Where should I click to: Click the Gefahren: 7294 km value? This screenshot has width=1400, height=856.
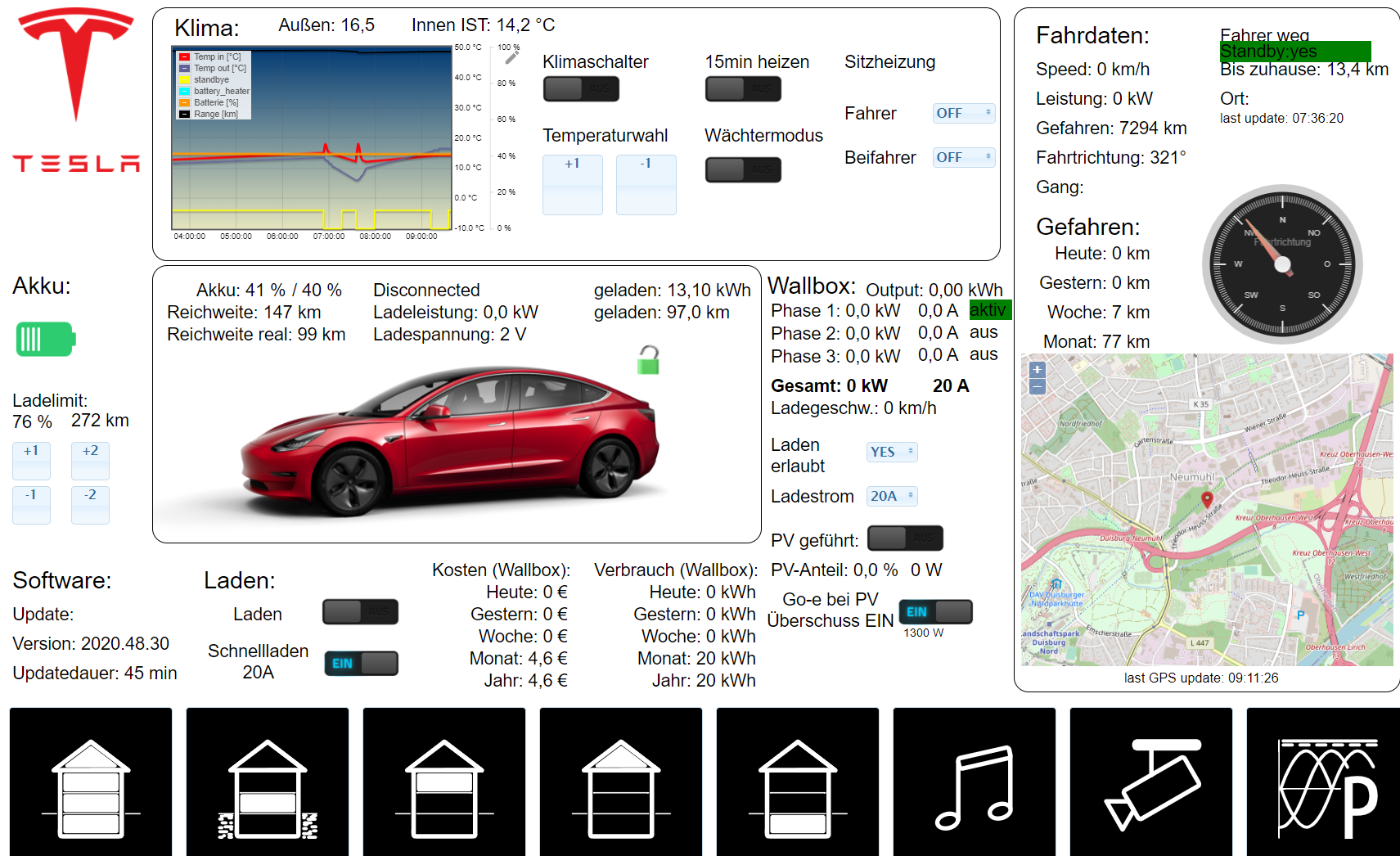[x=1111, y=128]
